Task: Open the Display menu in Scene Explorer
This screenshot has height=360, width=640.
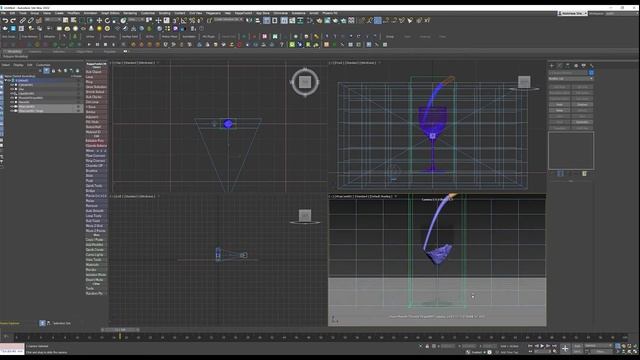Action: pos(18,65)
